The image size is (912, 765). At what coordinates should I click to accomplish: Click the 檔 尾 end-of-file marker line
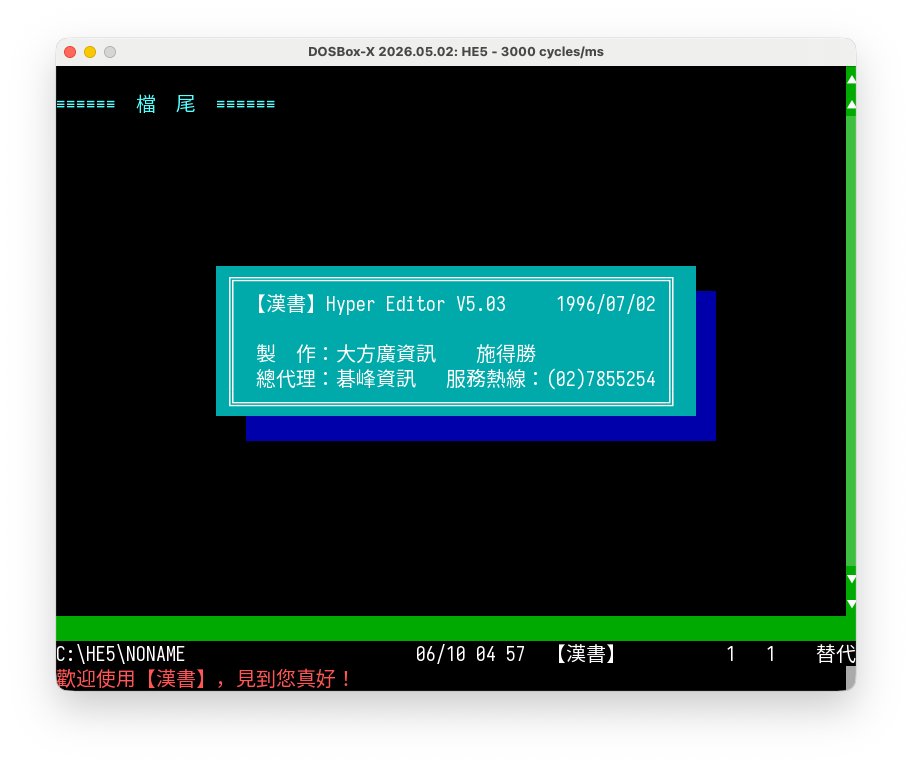166,104
